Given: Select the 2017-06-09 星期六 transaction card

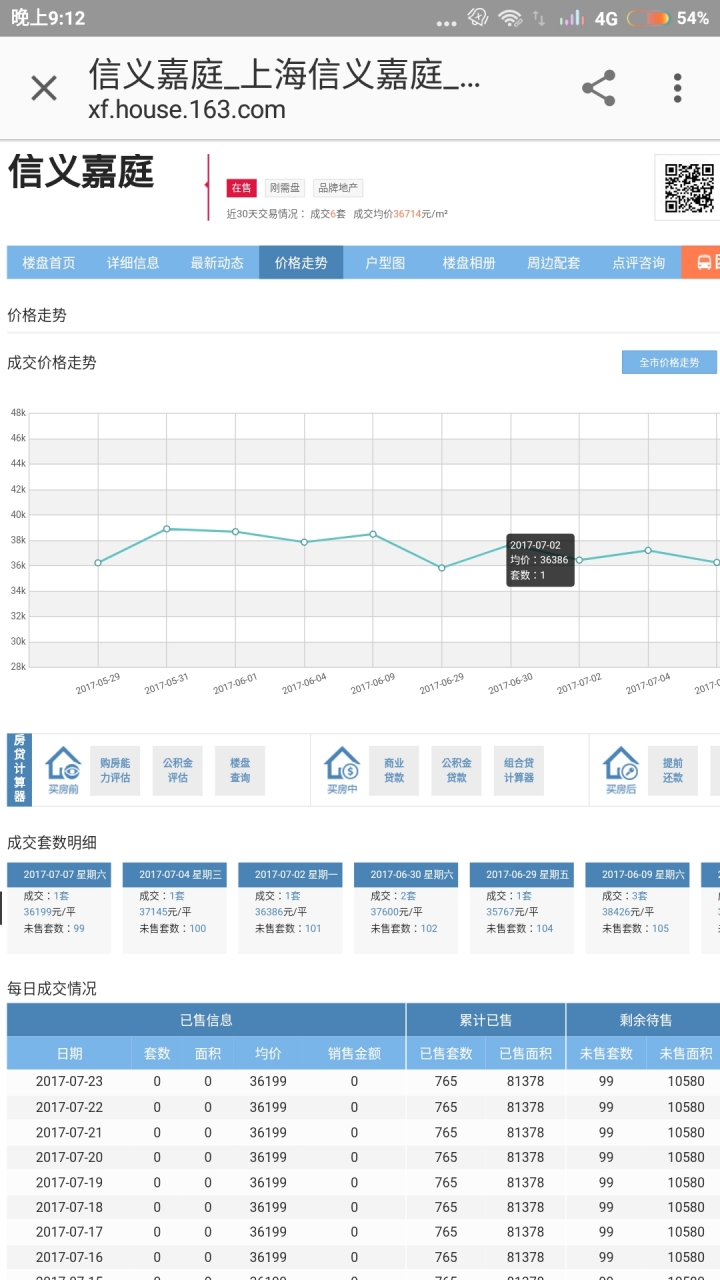Looking at the screenshot, I should point(638,908).
